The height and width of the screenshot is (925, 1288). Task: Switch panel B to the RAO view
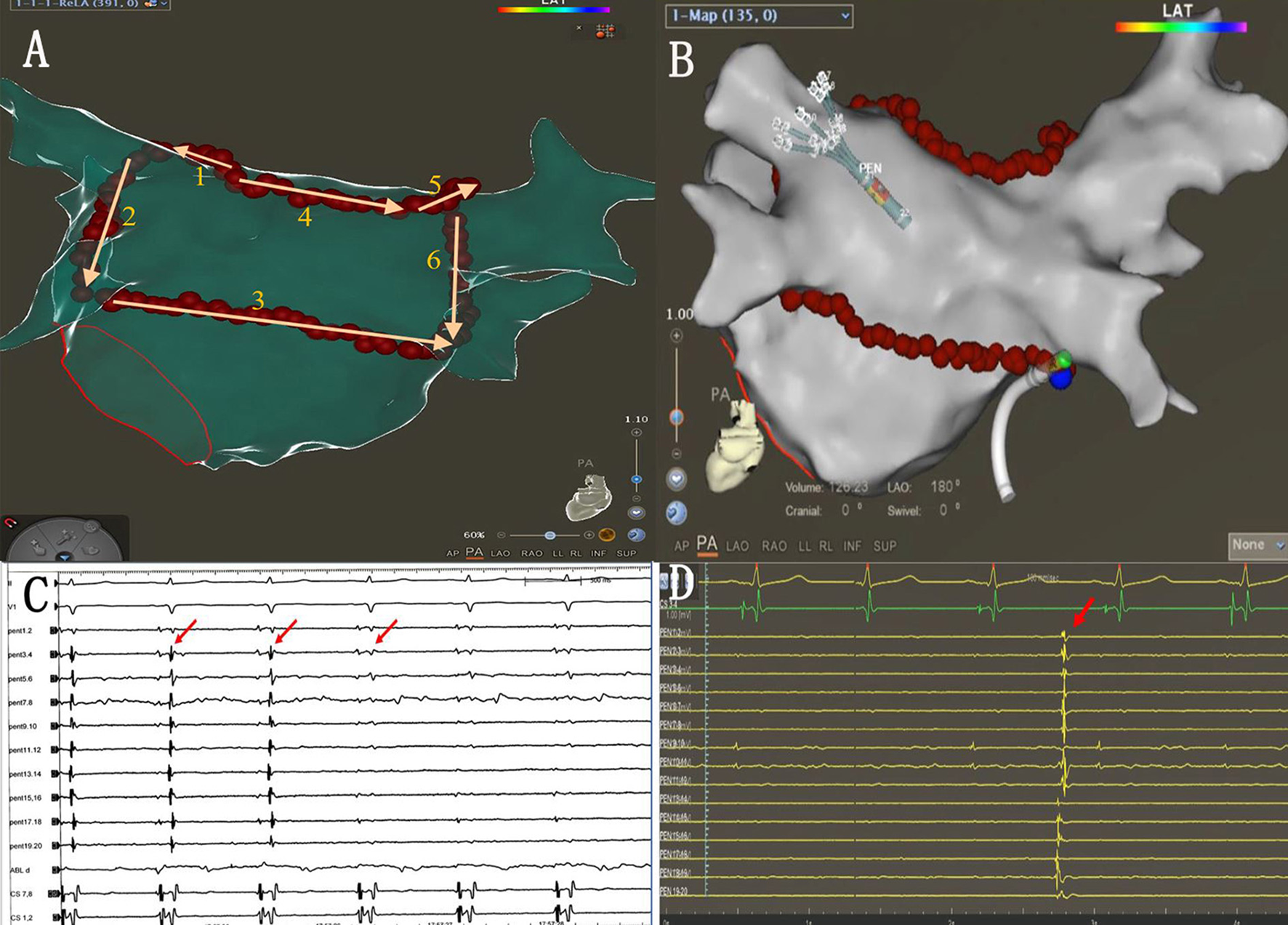tap(774, 546)
